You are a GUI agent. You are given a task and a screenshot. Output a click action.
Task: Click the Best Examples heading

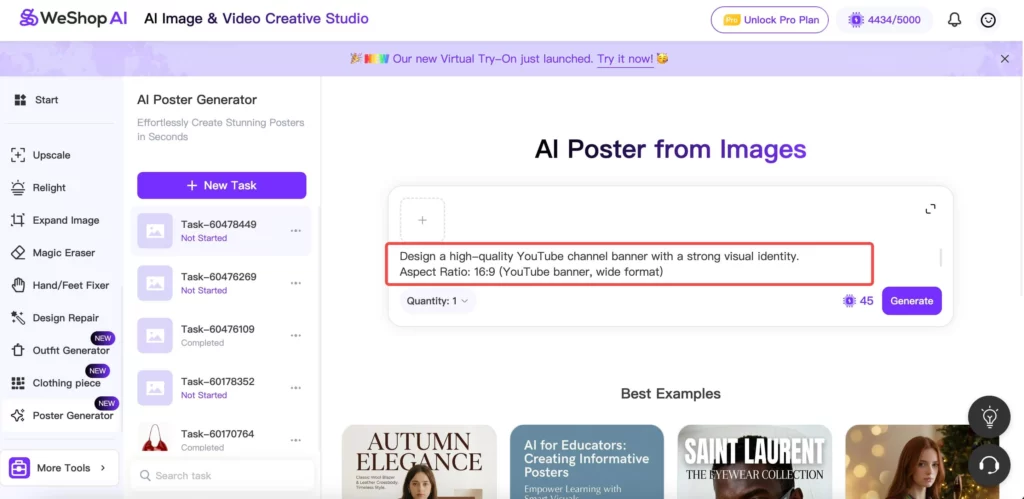click(671, 394)
